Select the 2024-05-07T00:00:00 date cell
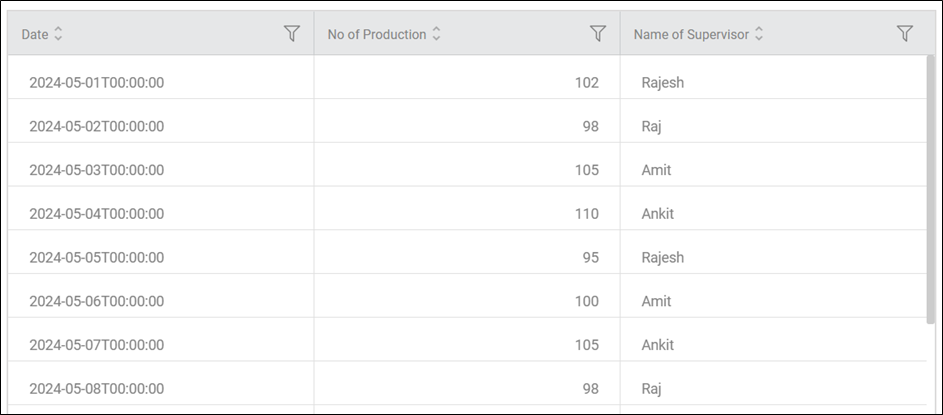The width and height of the screenshot is (943, 415). (x=161, y=345)
